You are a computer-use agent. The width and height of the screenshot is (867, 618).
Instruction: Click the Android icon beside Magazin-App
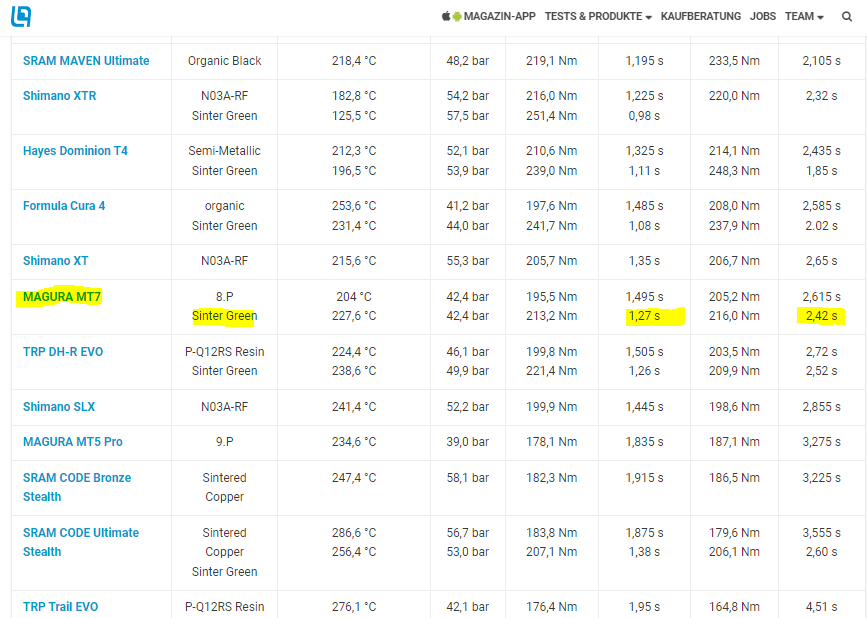coord(457,17)
